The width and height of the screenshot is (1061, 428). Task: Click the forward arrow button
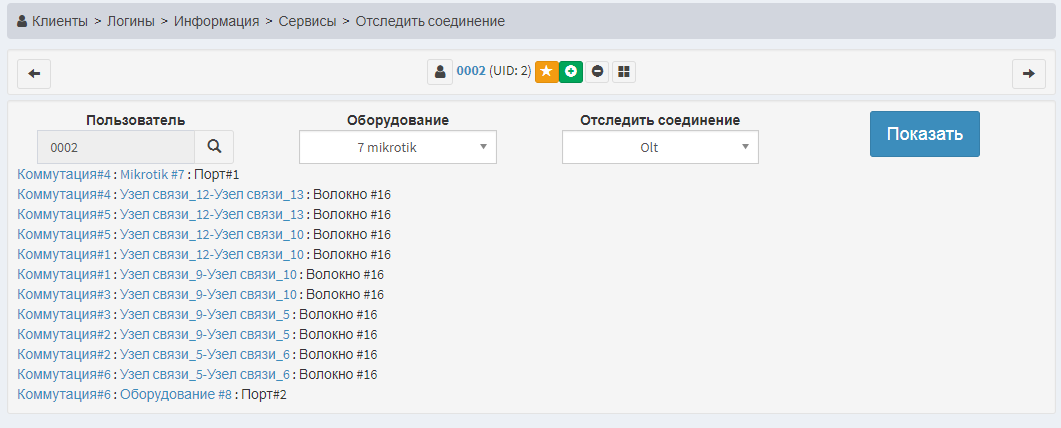(x=1028, y=73)
